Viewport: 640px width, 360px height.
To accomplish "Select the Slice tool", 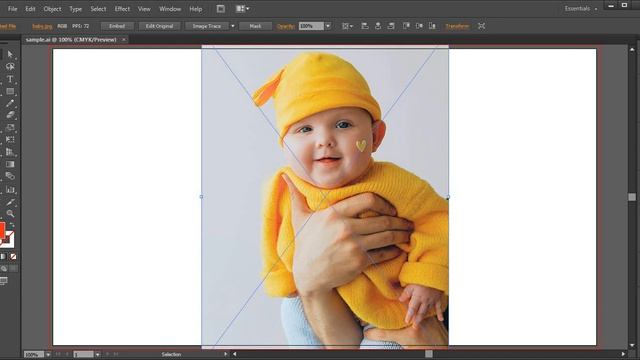I will (x=10, y=202).
